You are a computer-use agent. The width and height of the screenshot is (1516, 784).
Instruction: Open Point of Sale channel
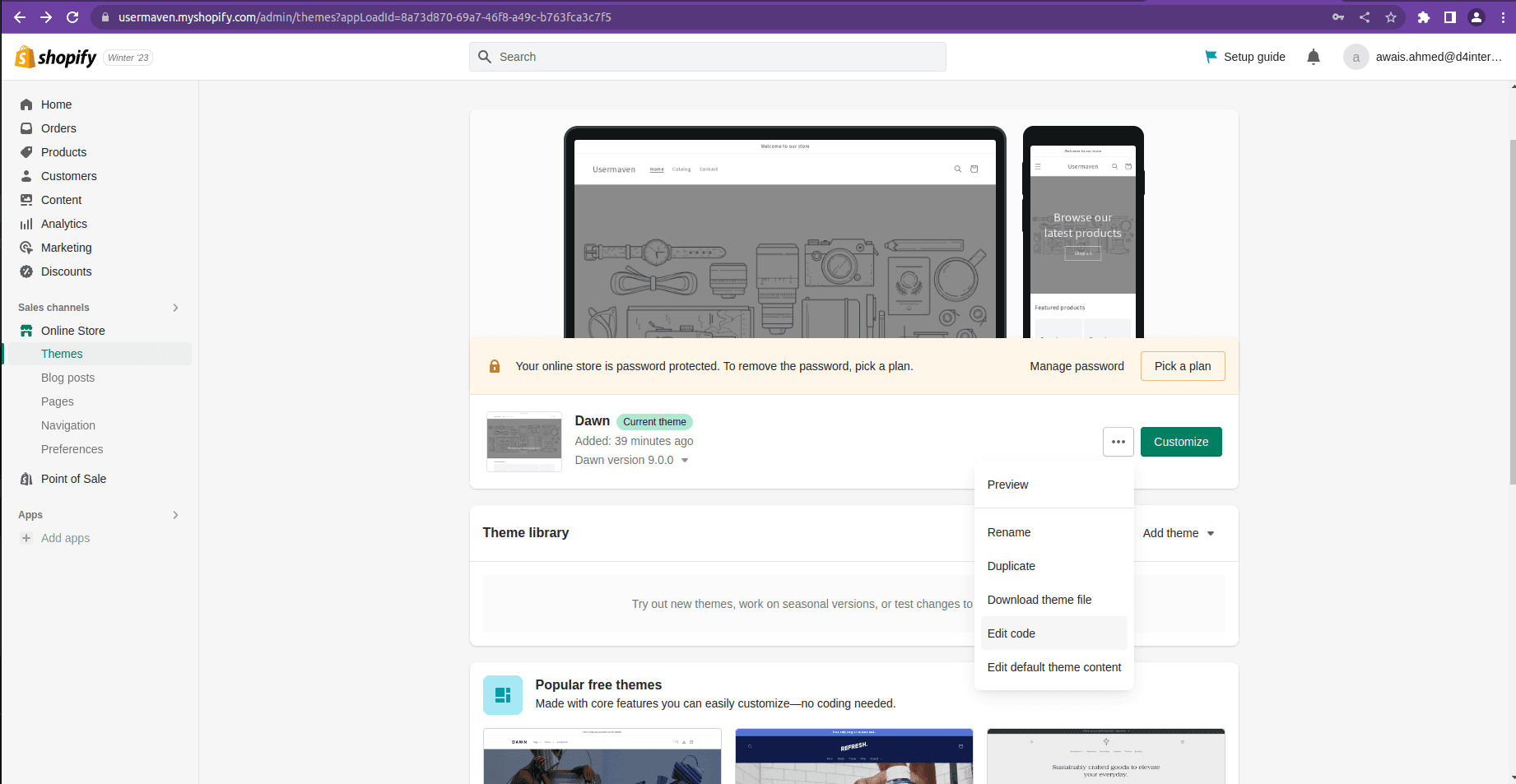(73, 479)
